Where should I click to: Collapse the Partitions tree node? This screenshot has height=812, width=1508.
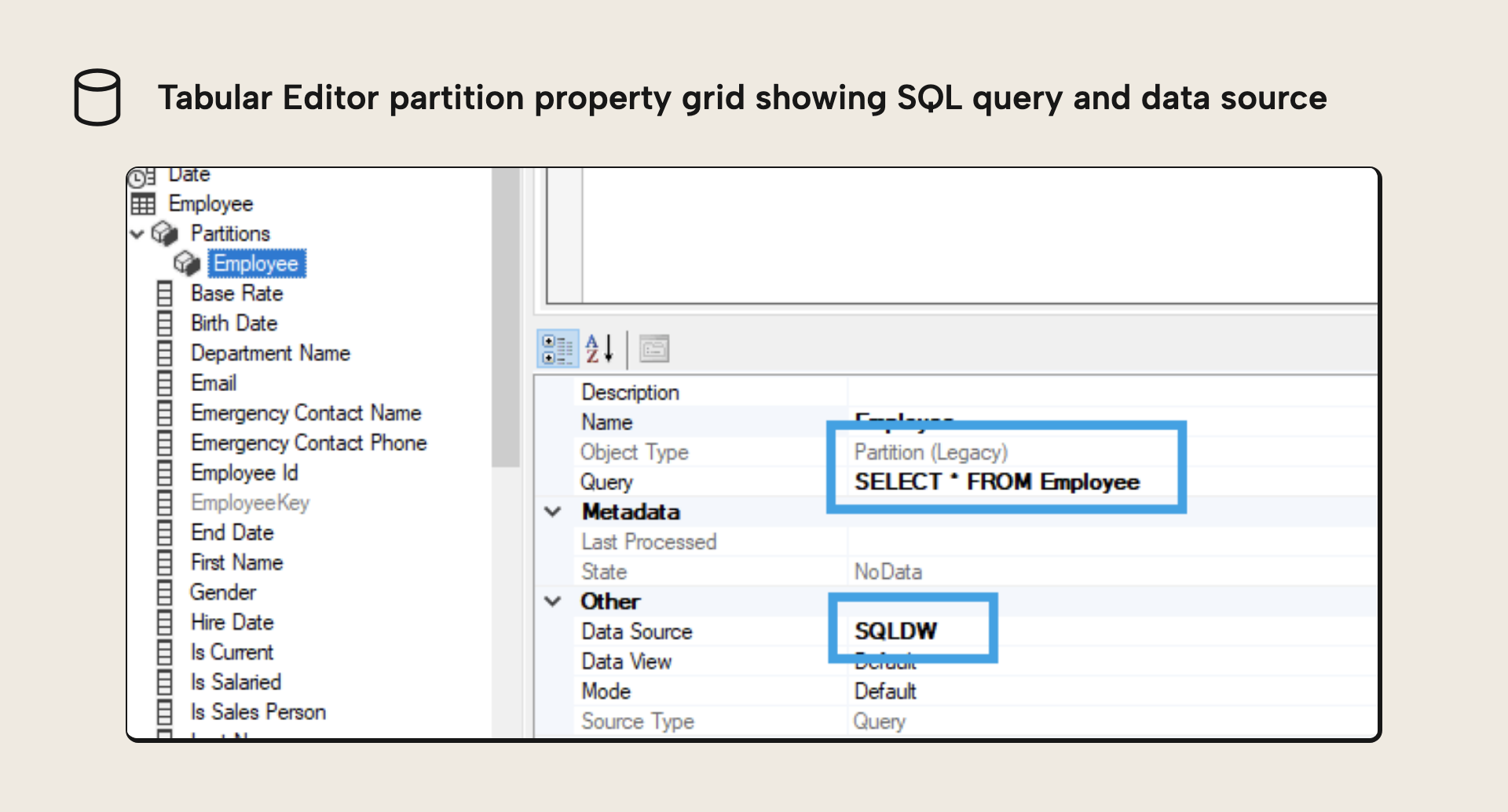coord(137,234)
